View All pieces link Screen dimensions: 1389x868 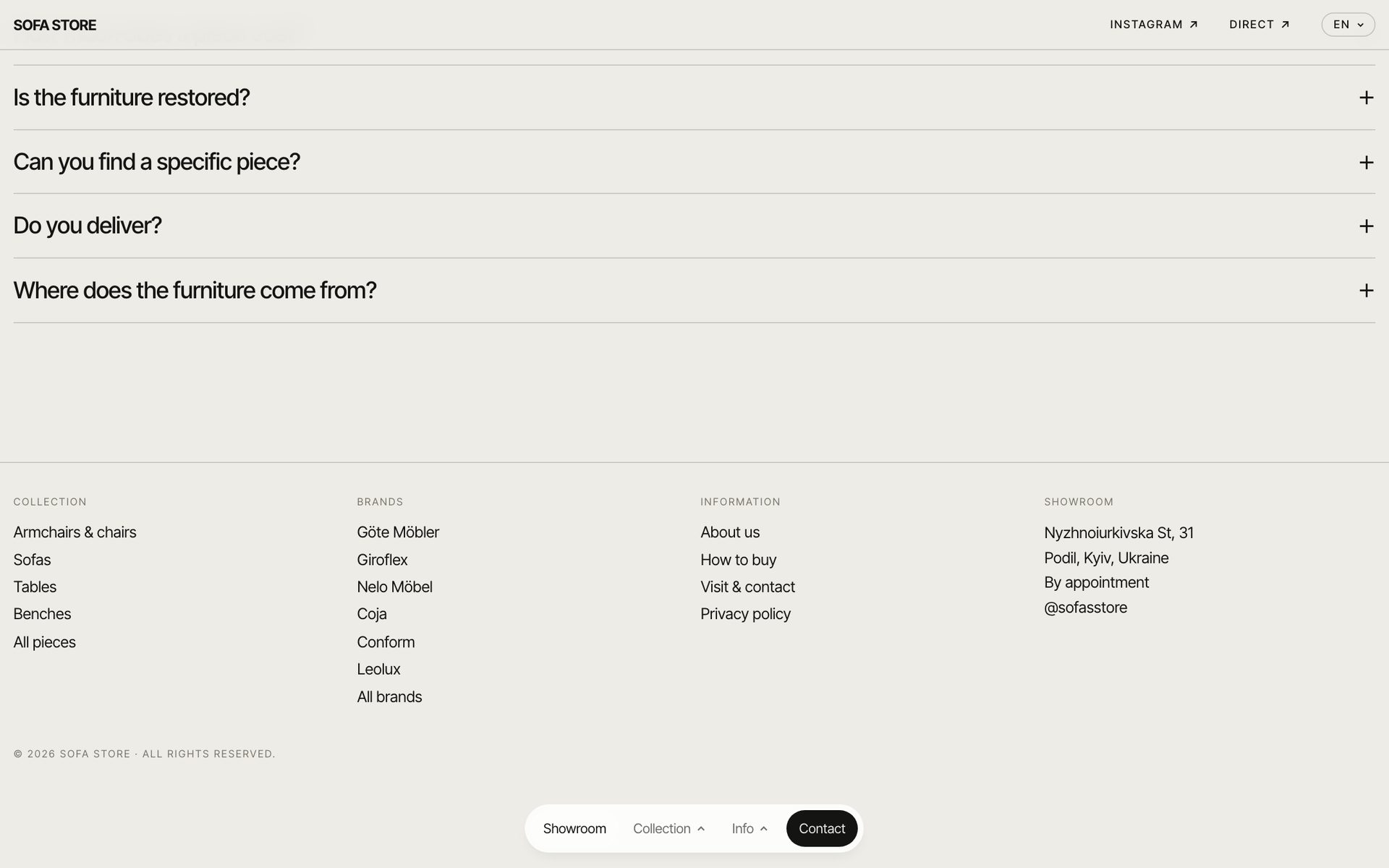(44, 642)
